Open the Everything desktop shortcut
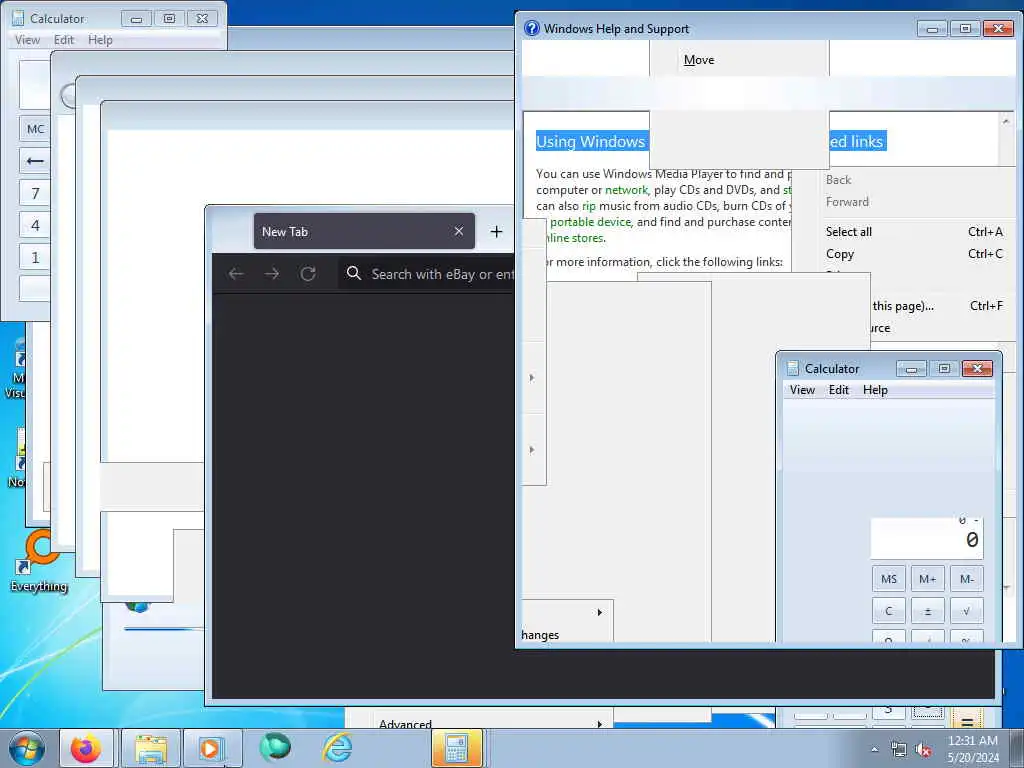 [39, 563]
